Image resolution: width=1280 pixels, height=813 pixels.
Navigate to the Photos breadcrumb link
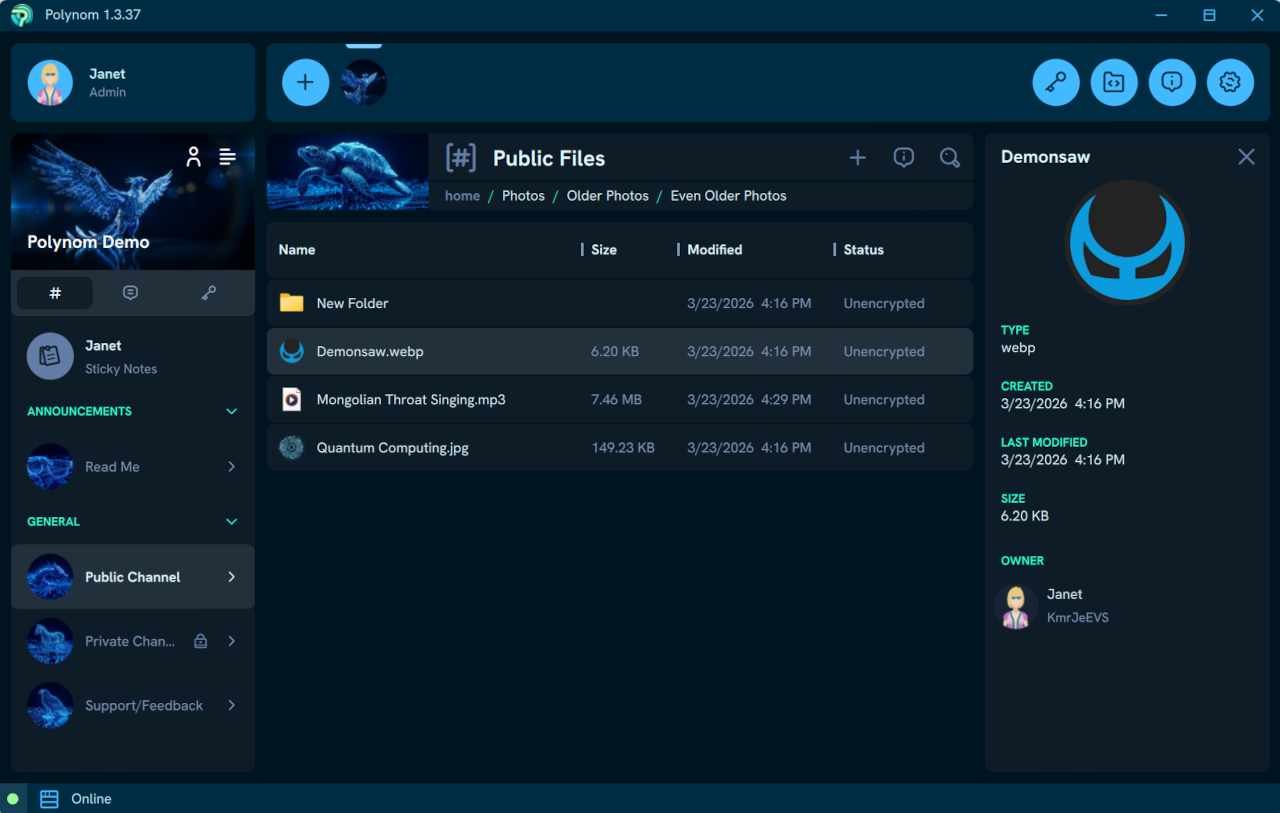click(523, 196)
